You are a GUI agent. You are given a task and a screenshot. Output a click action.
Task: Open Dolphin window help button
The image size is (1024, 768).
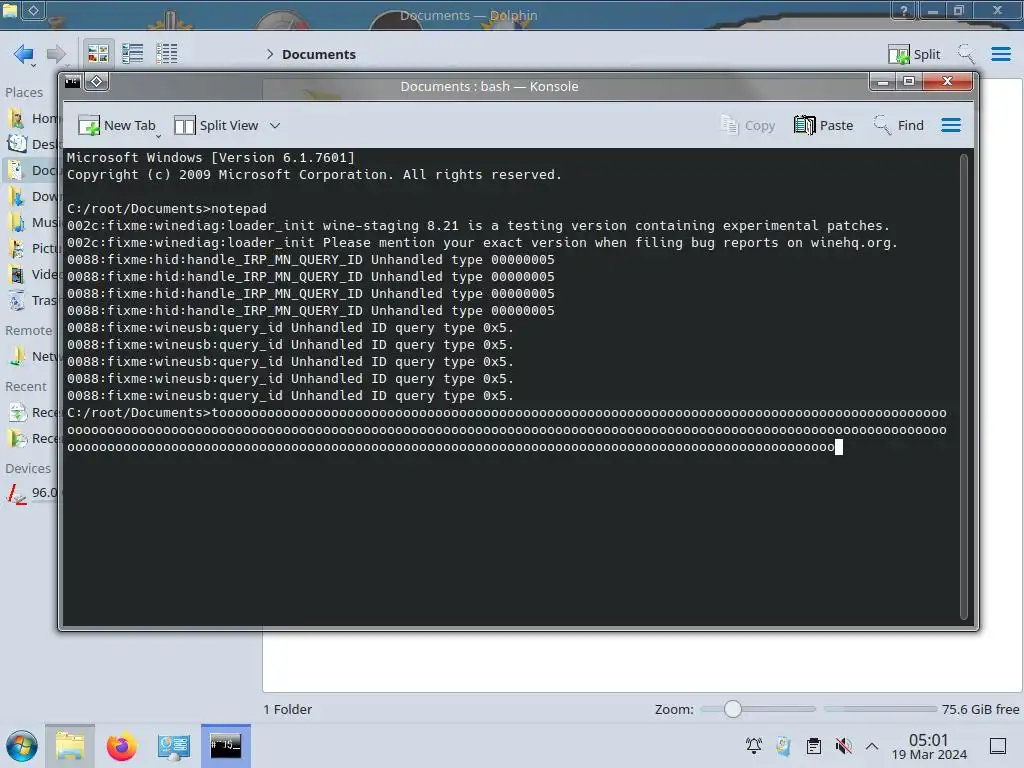coord(903,10)
